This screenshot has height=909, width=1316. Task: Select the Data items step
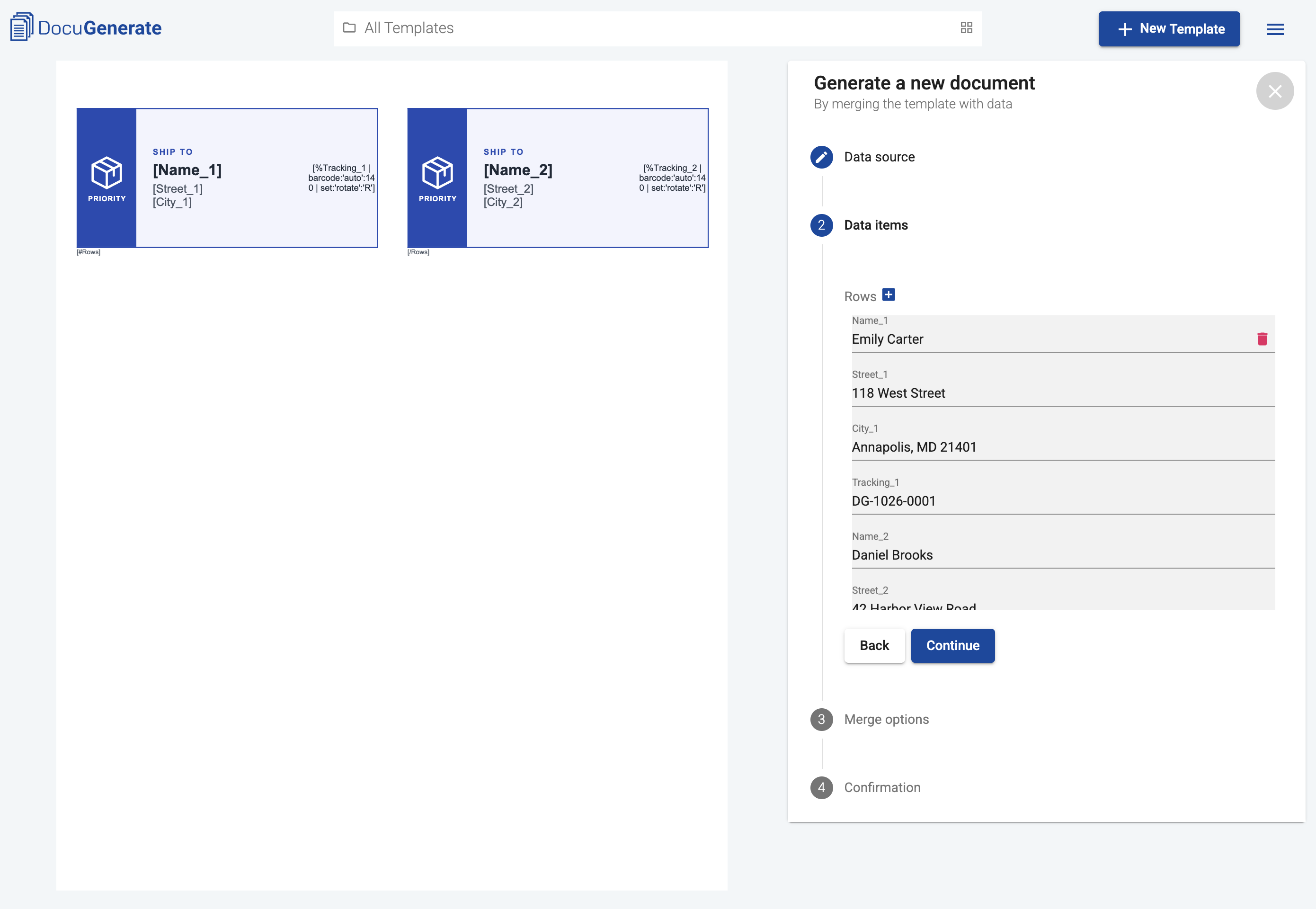click(x=876, y=225)
